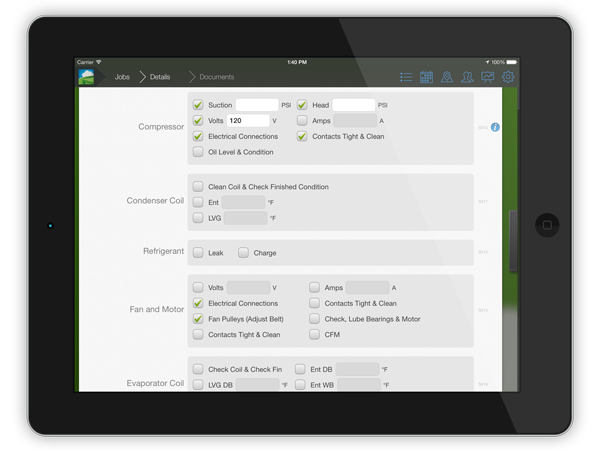
Task: Click the Compressor section label
Action: click(161, 127)
